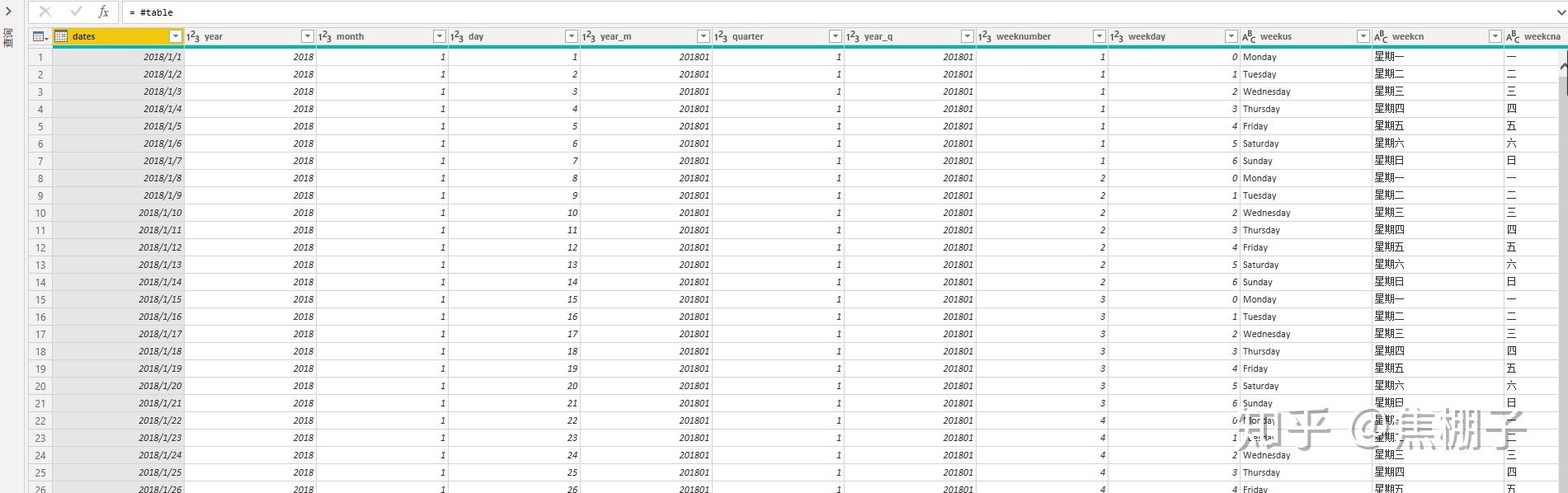The image size is (1568, 493).
Task: Click the Saturday cell in row 6
Action: (x=1306, y=143)
